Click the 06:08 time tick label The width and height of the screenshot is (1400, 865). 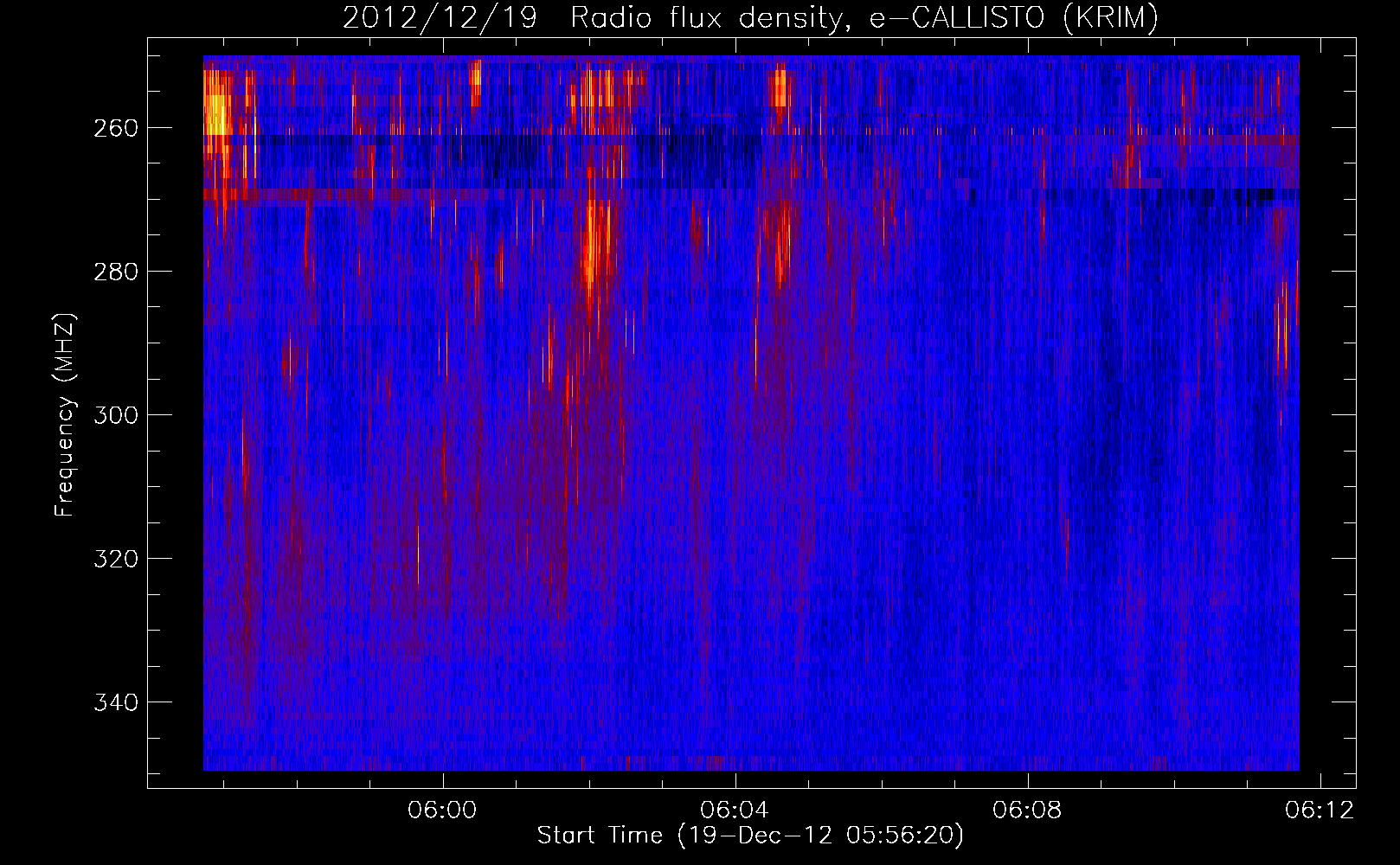(1028, 811)
